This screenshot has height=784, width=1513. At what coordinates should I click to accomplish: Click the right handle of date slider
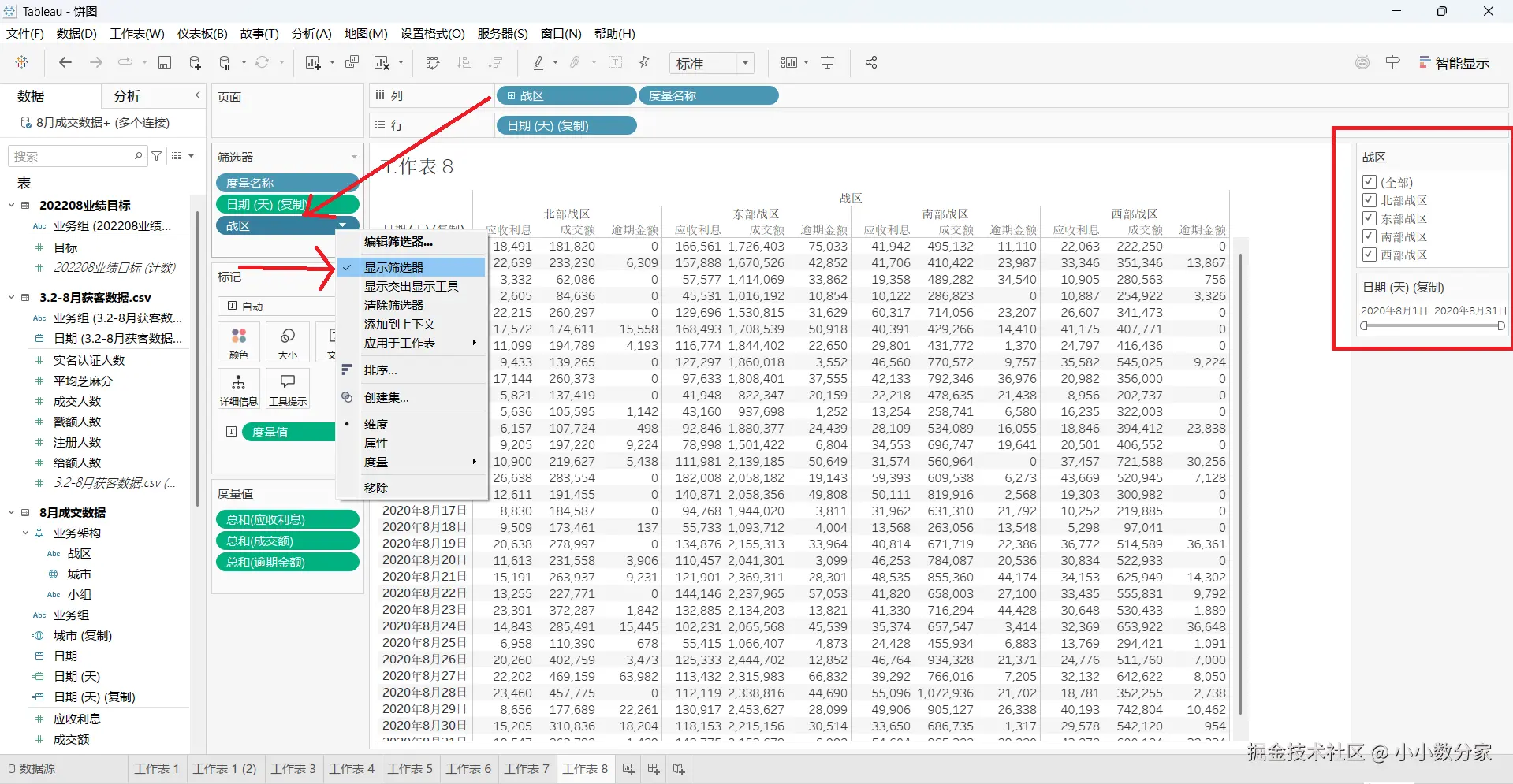(1500, 325)
